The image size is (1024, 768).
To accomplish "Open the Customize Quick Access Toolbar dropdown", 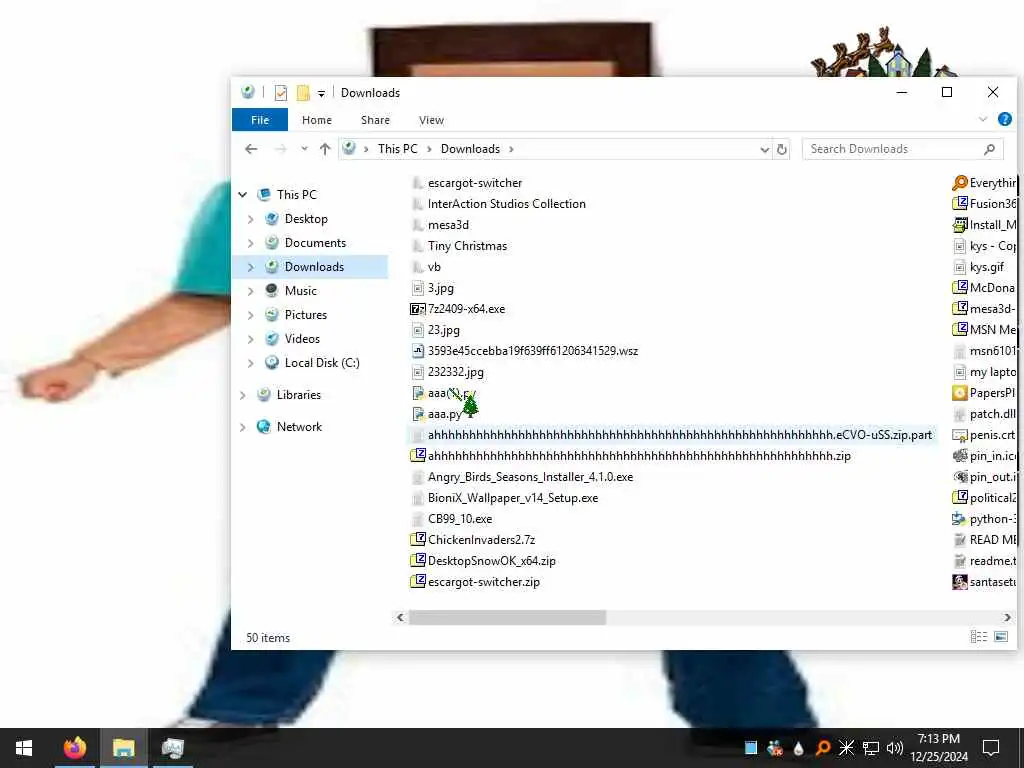I will tap(321, 94).
